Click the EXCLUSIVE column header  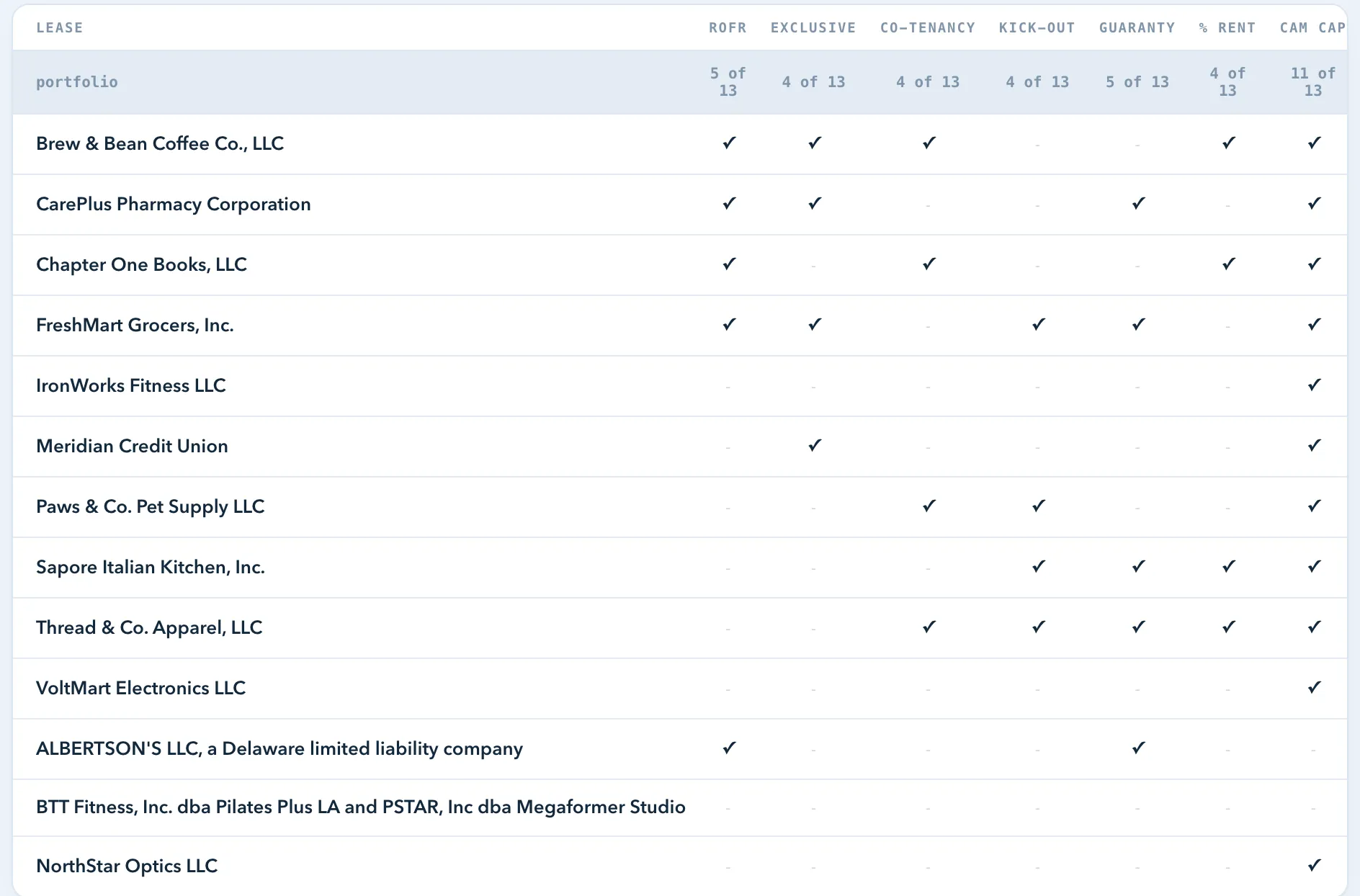point(813,27)
